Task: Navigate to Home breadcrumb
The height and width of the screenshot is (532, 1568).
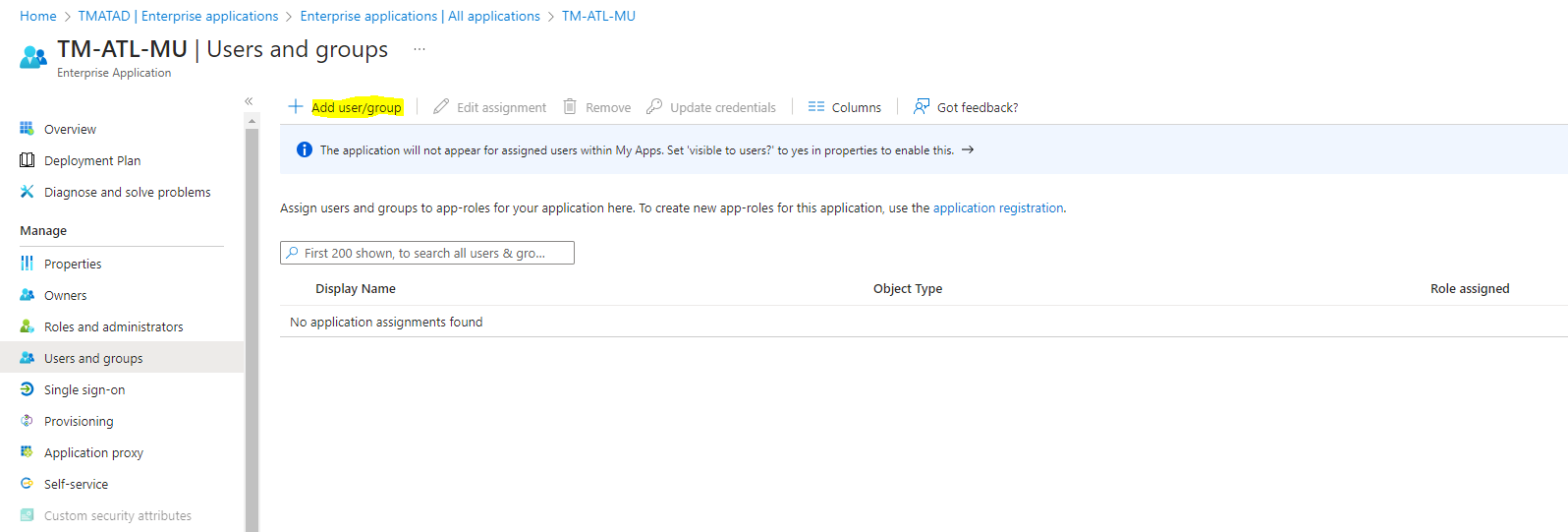Action: pos(38,16)
